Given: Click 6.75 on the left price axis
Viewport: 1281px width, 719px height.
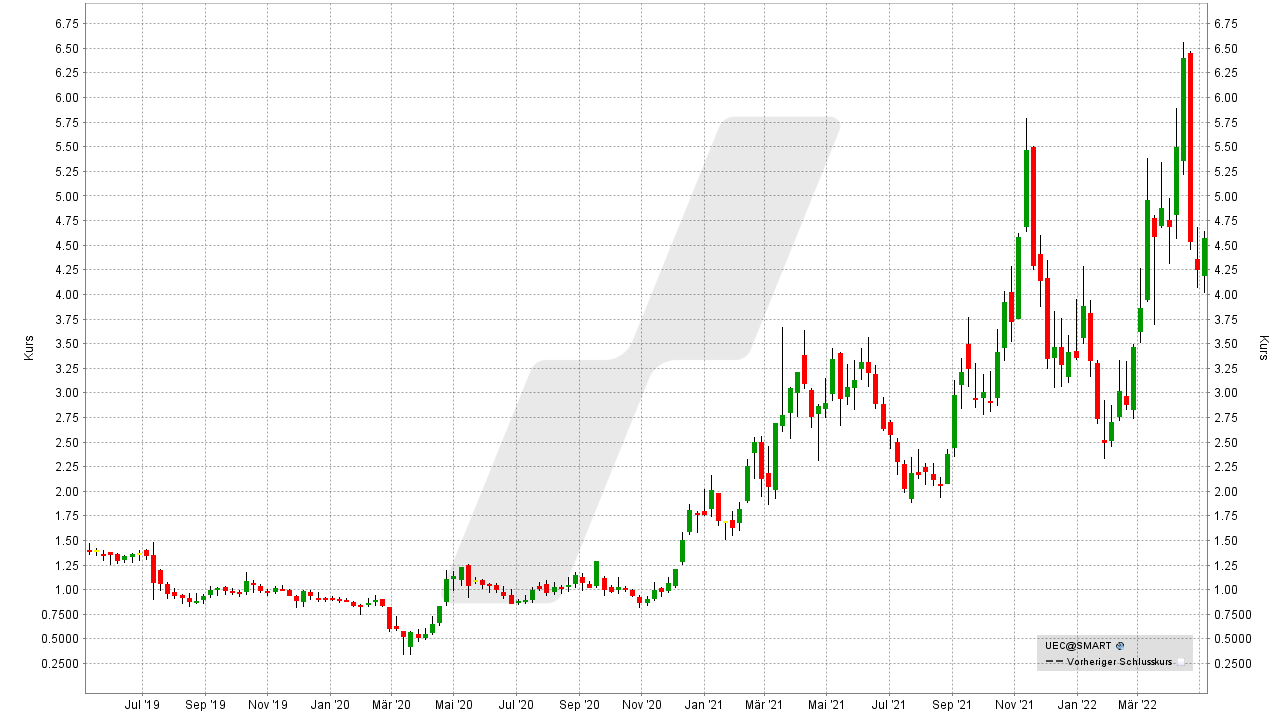Looking at the screenshot, I should 66,23.
